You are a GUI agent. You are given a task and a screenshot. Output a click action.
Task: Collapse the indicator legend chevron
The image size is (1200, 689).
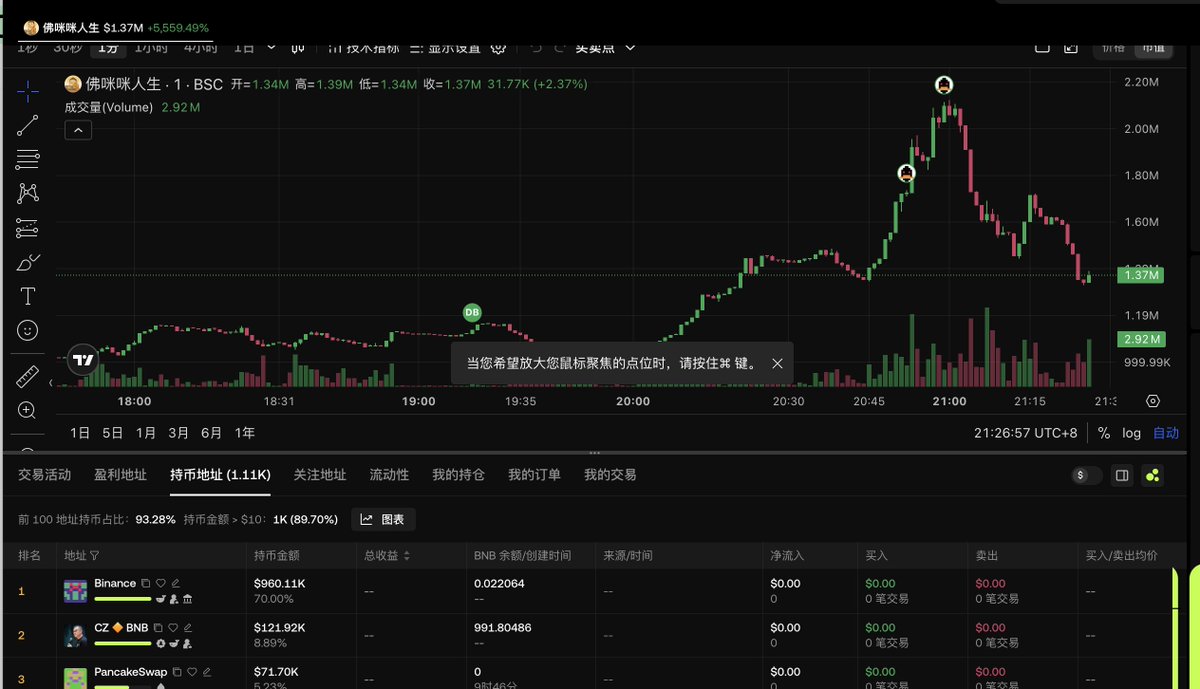78,130
